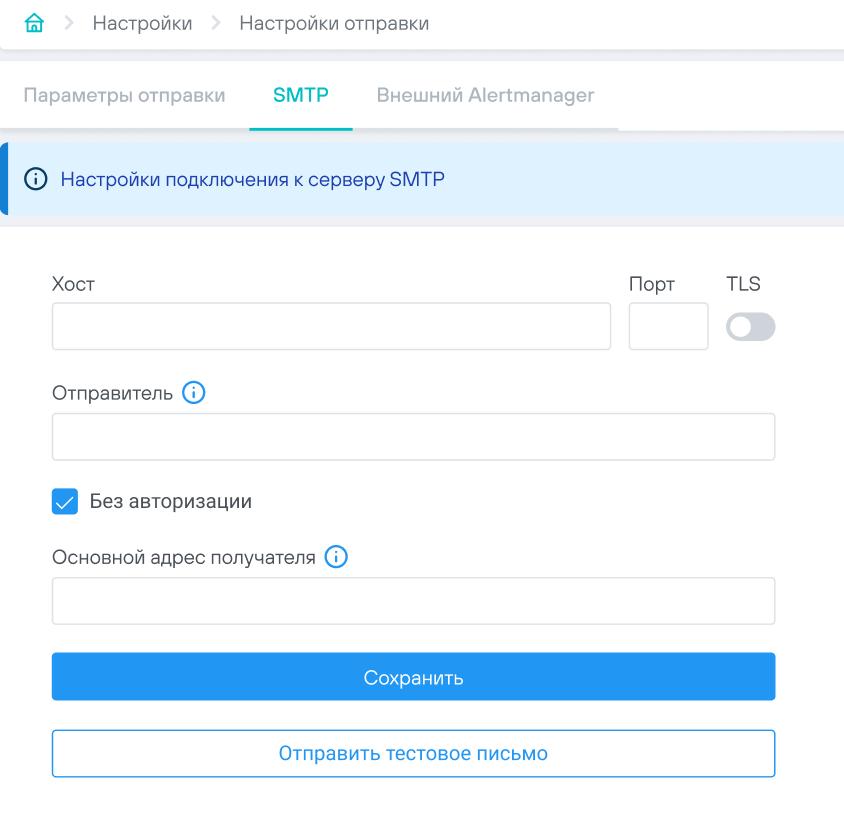Viewport: 844px width, 816px height.
Task: Select the SMTP tab
Action: pos(301,96)
